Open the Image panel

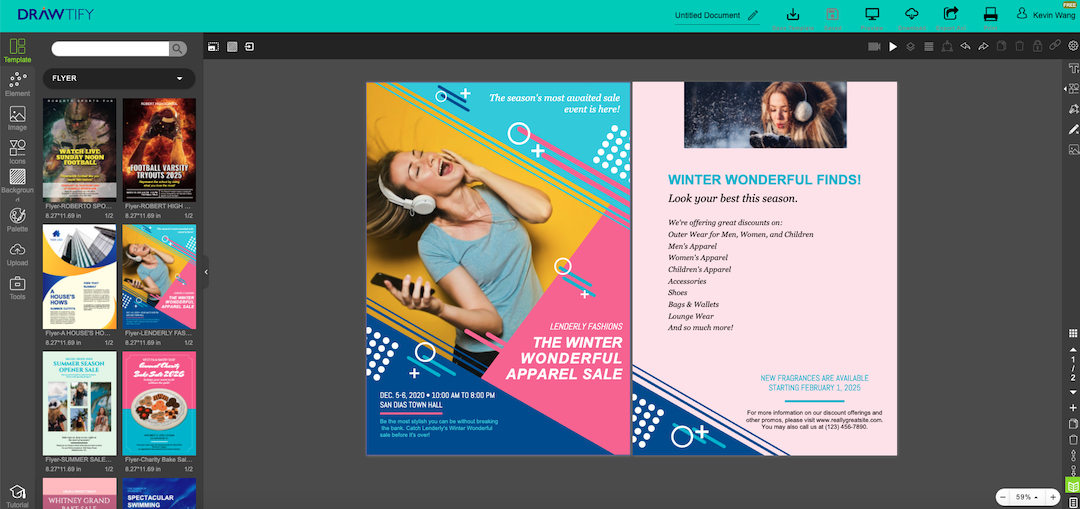click(x=17, y=118)
